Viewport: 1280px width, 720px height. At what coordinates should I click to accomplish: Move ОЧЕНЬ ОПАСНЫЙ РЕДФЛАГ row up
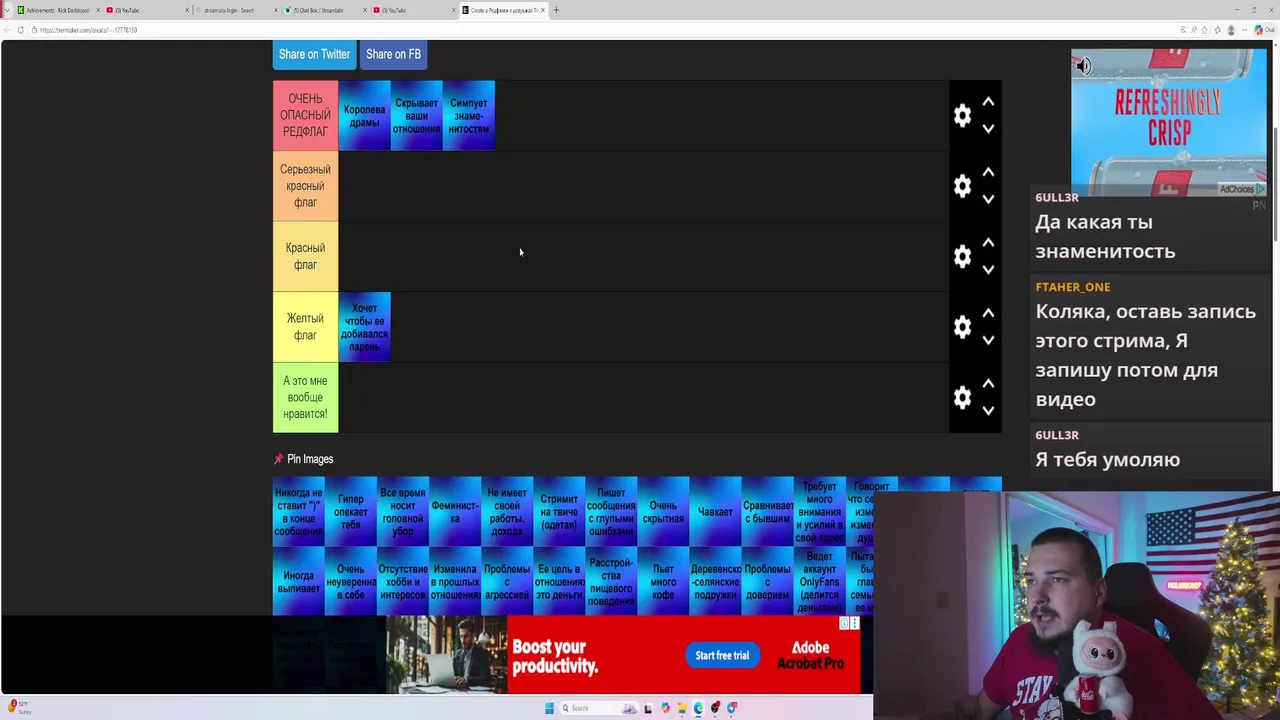click(988, 102)
